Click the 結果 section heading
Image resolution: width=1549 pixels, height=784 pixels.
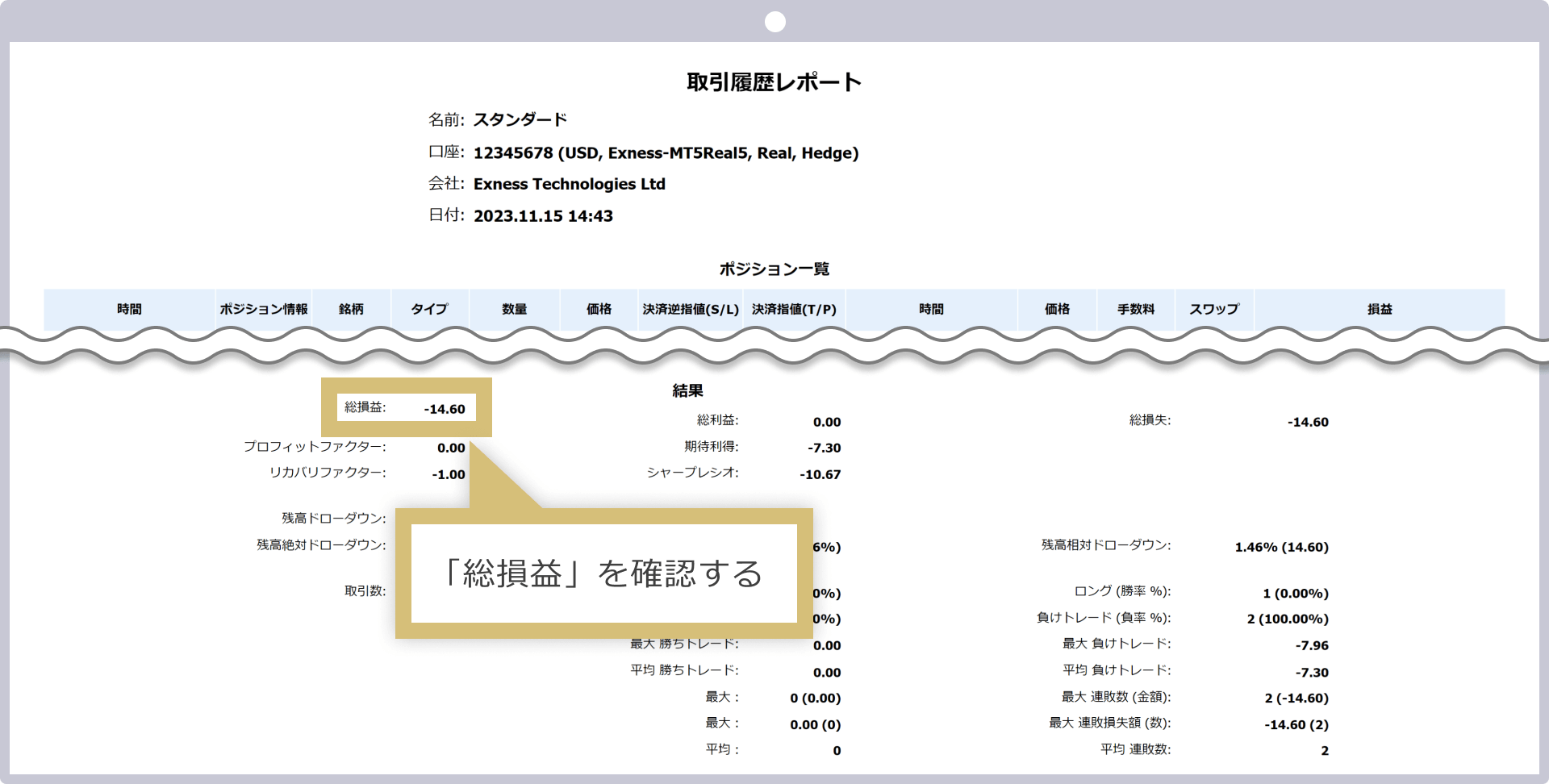687,391
